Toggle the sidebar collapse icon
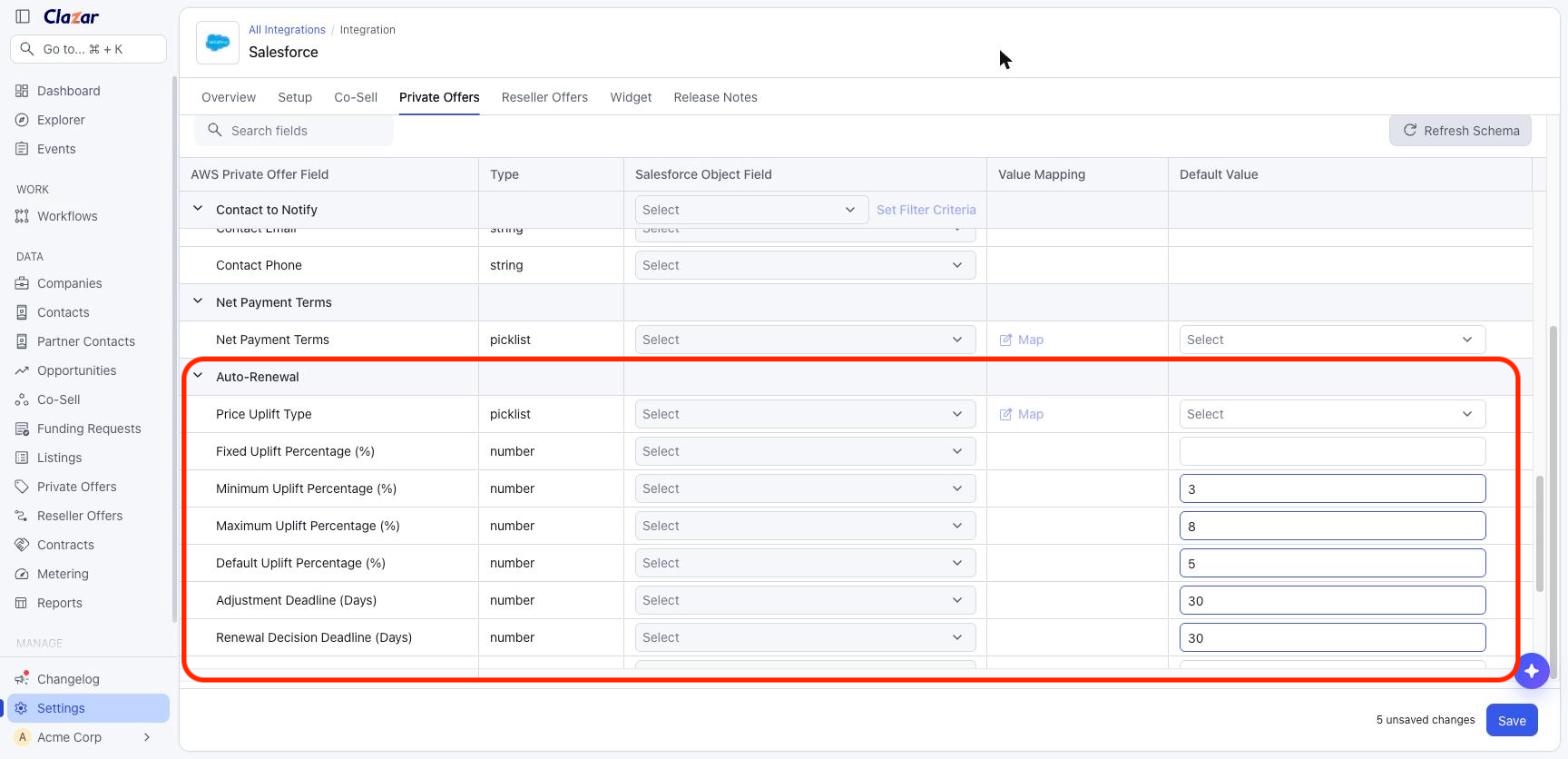This screenshot has width=1568, height=759. 22,17
